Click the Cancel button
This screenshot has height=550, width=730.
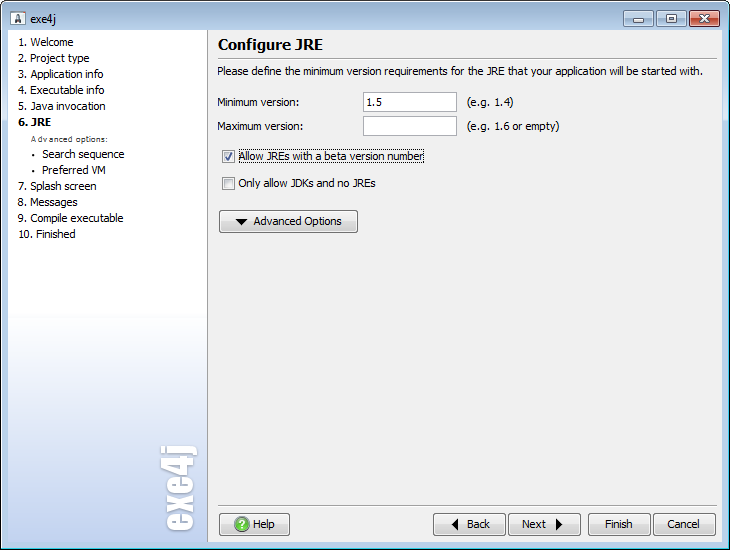pos(683,524)
